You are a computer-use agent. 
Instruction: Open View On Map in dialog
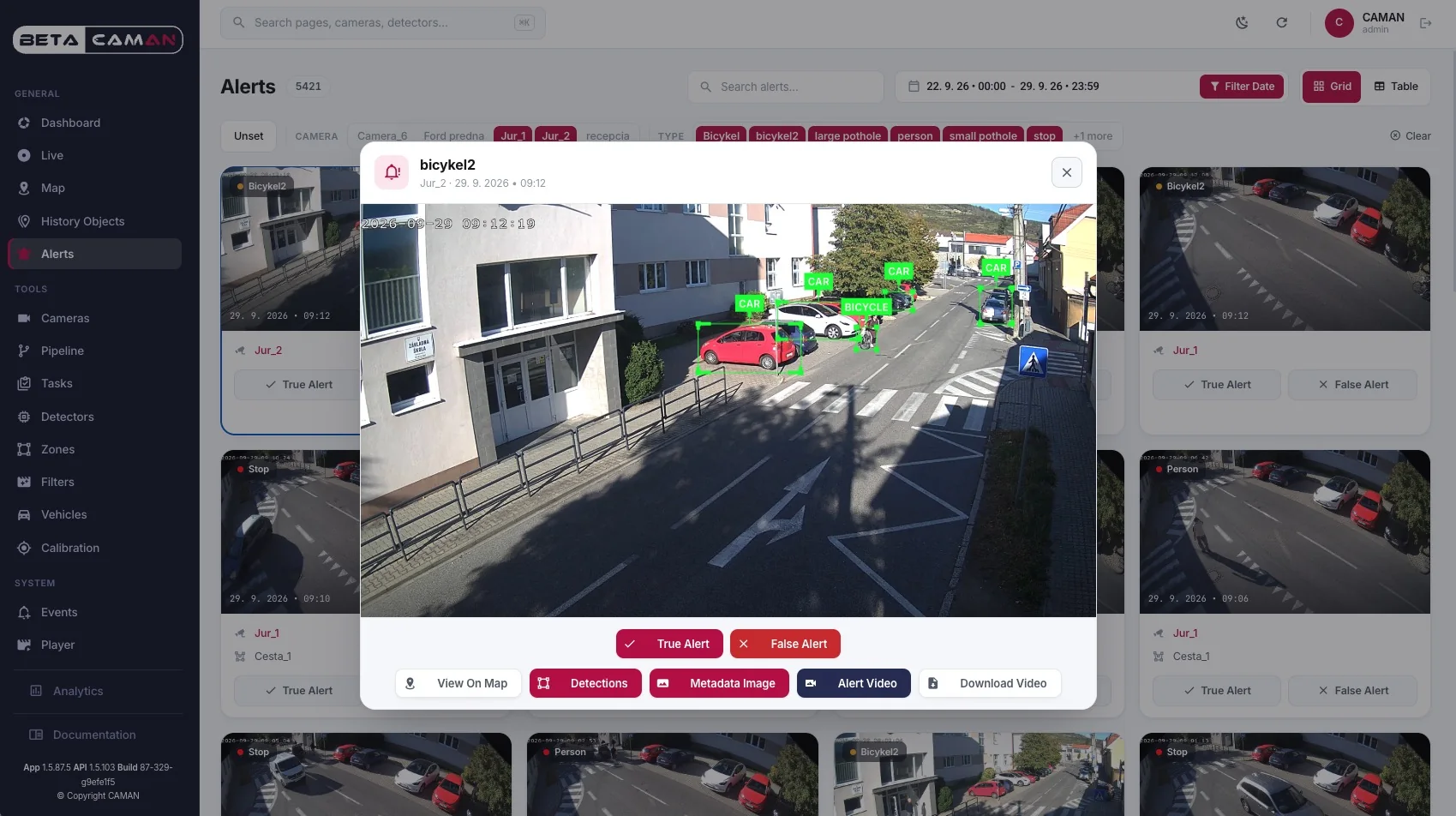pyautogui.click(x=458, y=683)
